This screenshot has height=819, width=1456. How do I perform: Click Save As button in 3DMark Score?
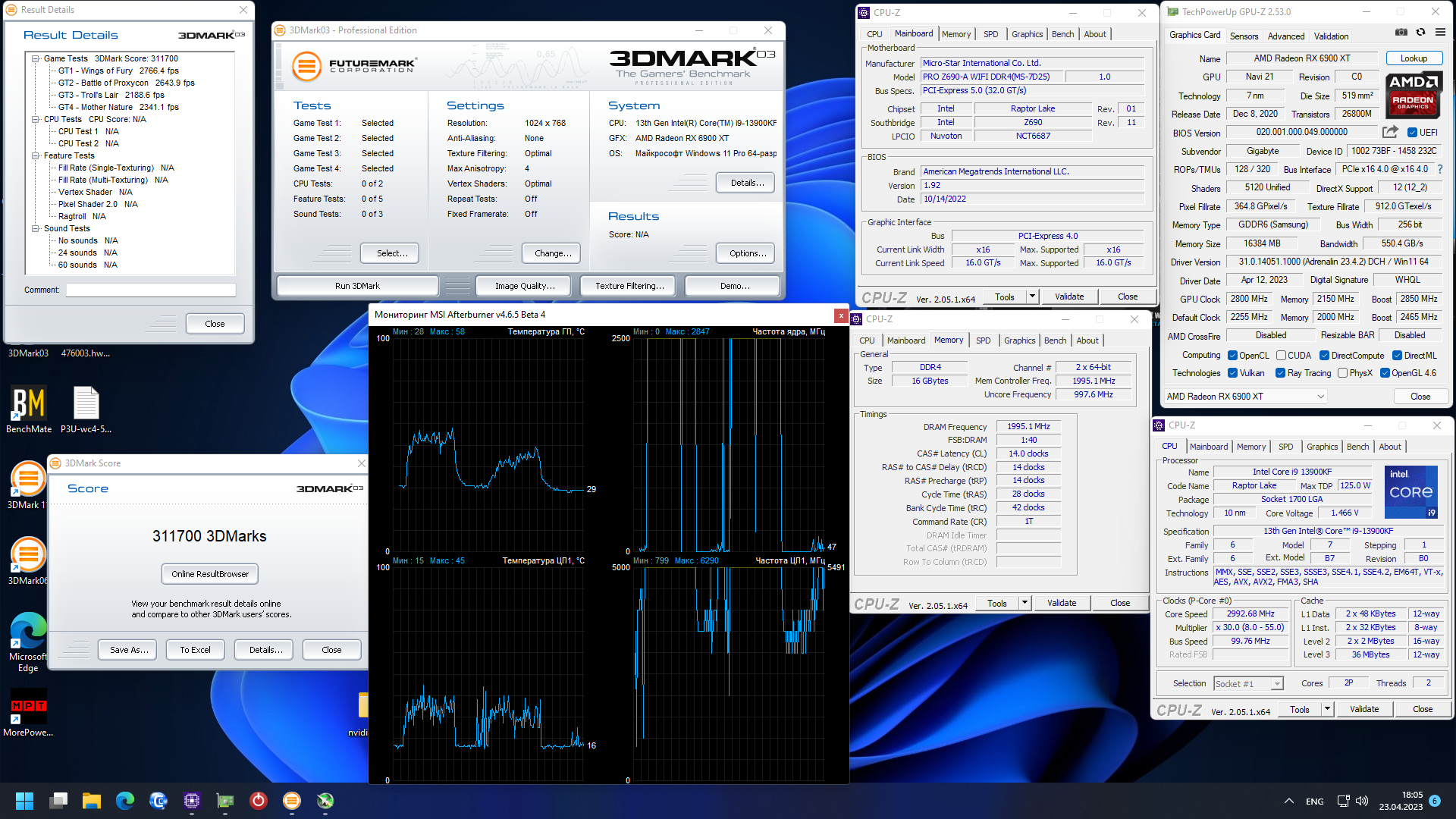(129, 650)
